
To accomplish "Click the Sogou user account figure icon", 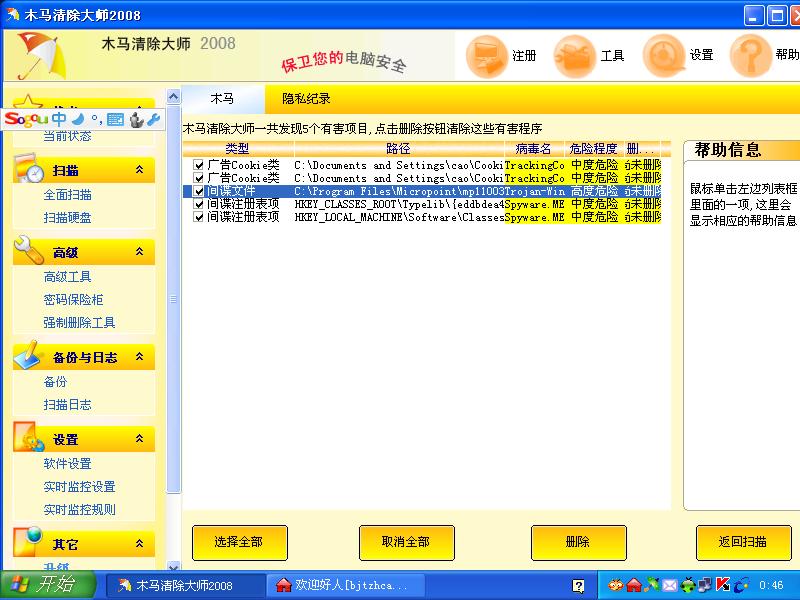I will coord(136,119).
